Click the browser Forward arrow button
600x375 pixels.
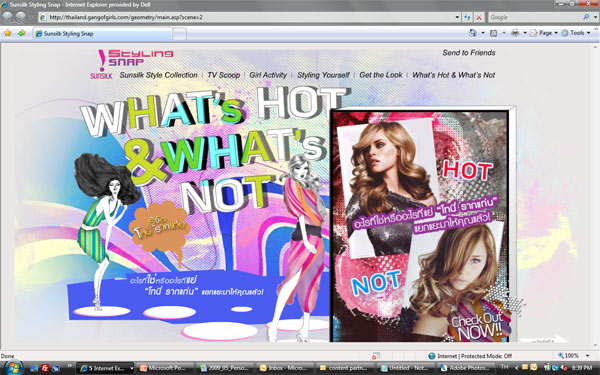(21, 17)
